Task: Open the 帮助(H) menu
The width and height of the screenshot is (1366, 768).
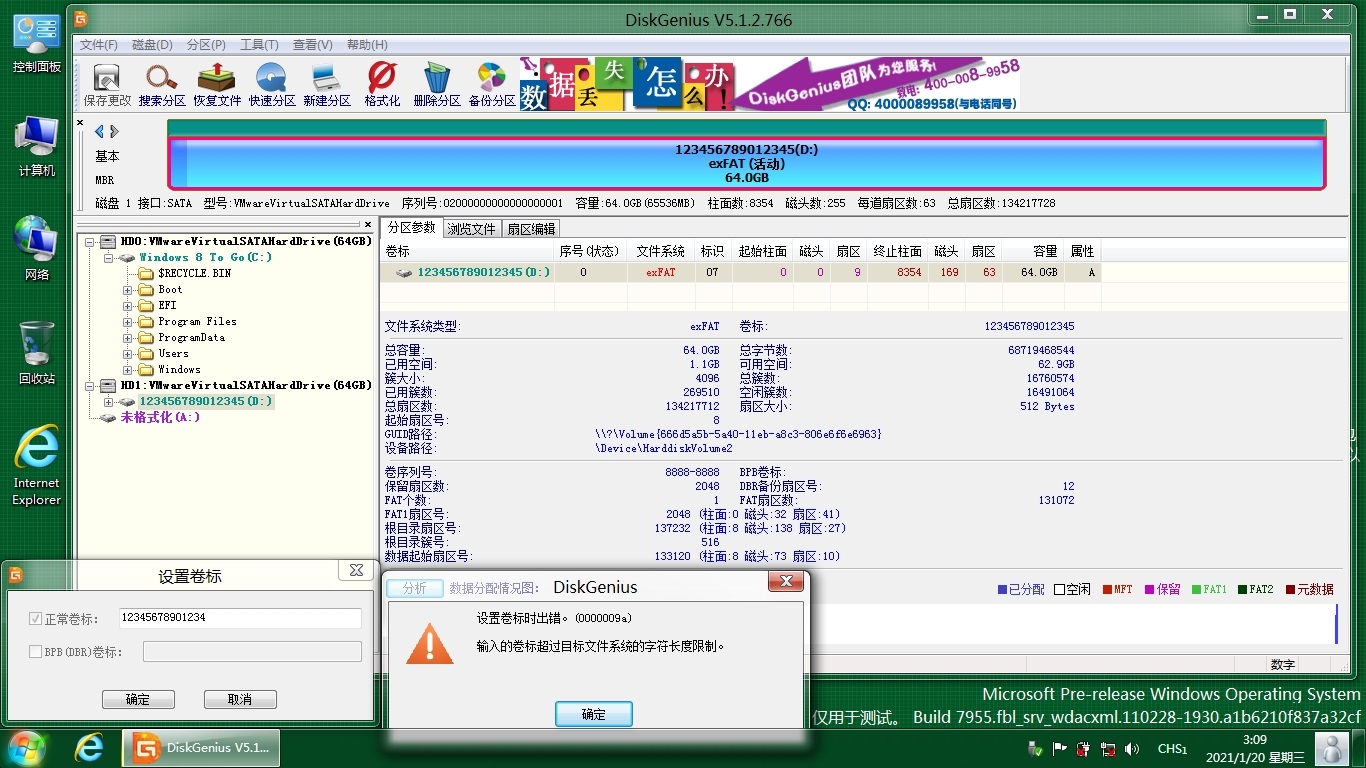Action: click(366, 45)
